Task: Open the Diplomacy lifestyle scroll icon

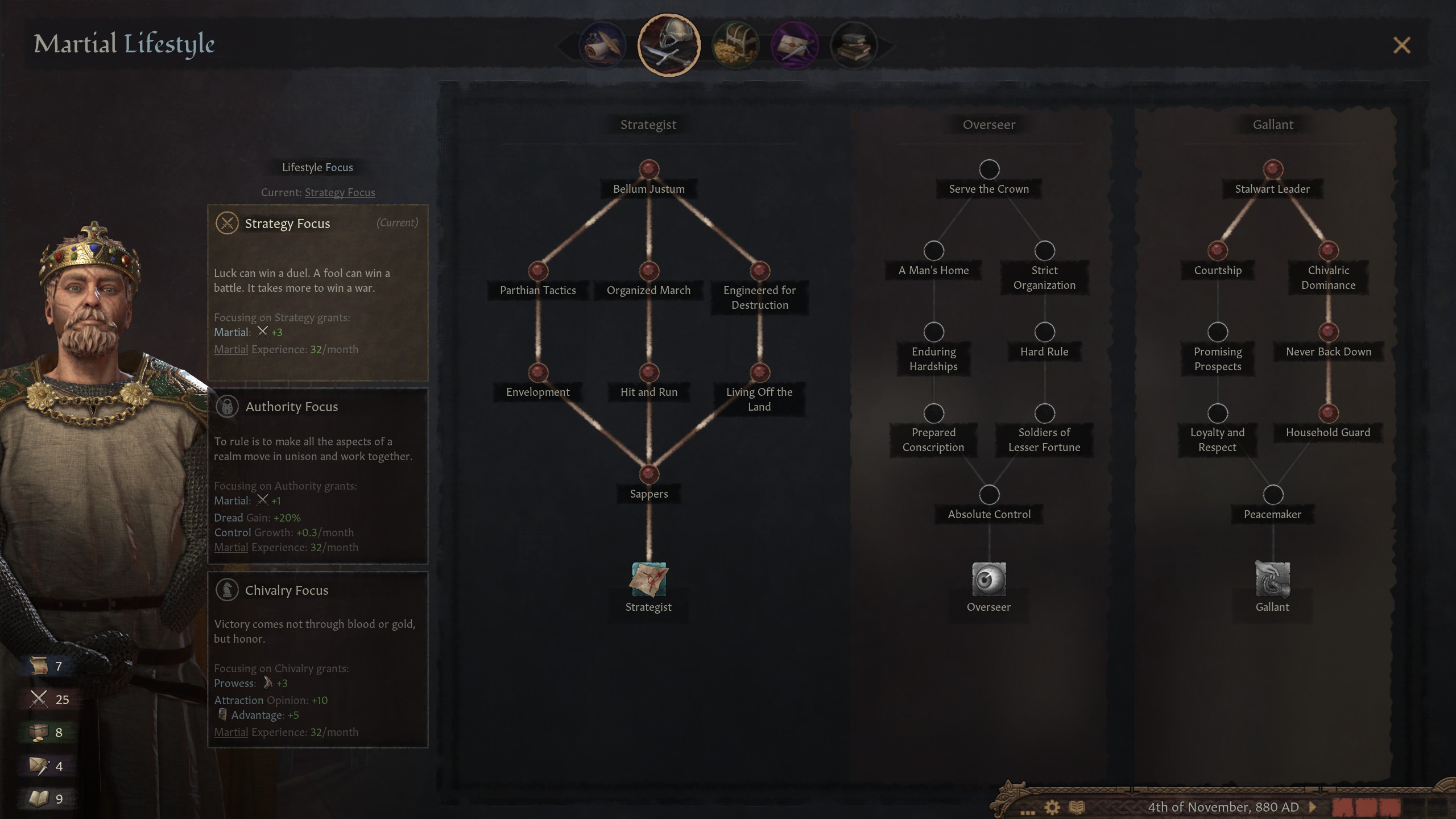Action: tap(602, 45)
